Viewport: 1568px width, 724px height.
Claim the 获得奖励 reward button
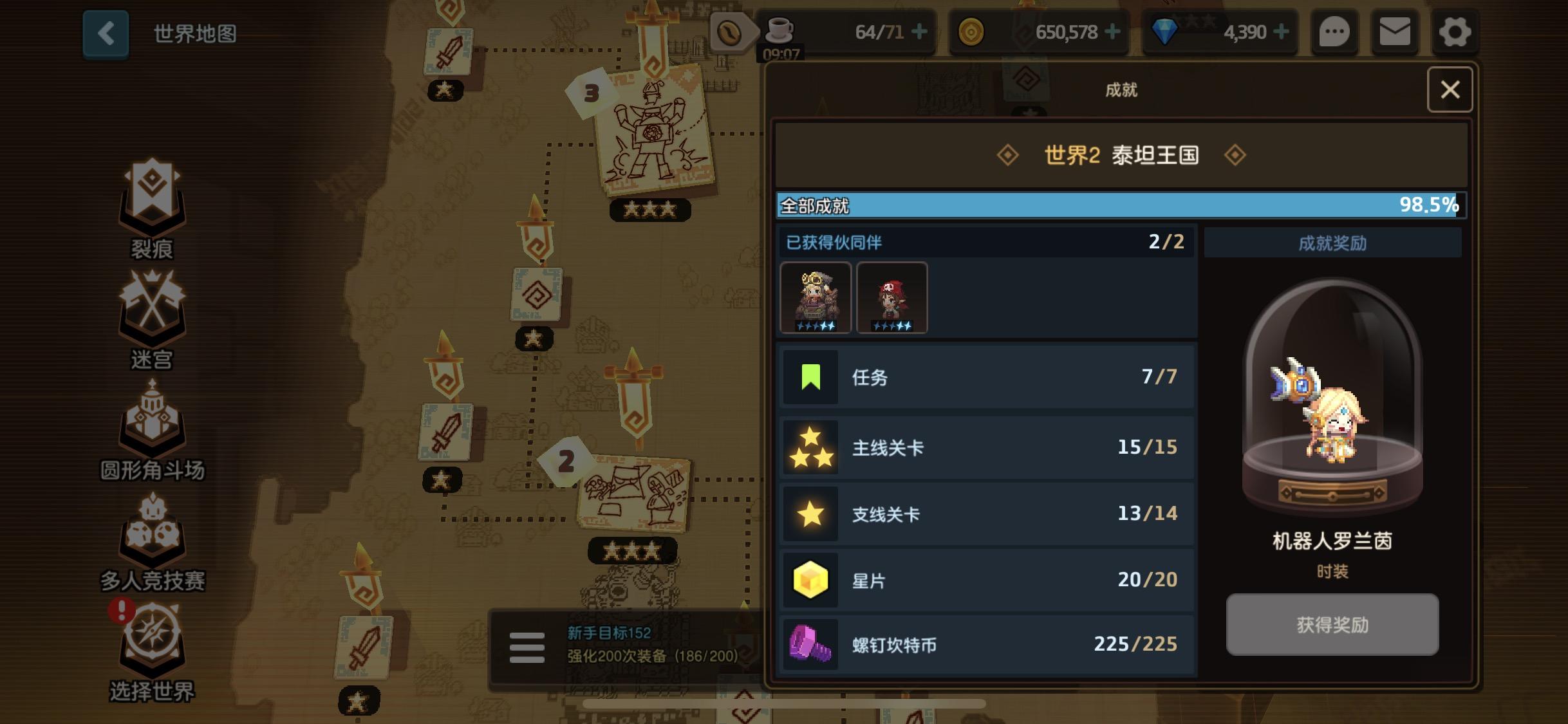[1332, 624]
